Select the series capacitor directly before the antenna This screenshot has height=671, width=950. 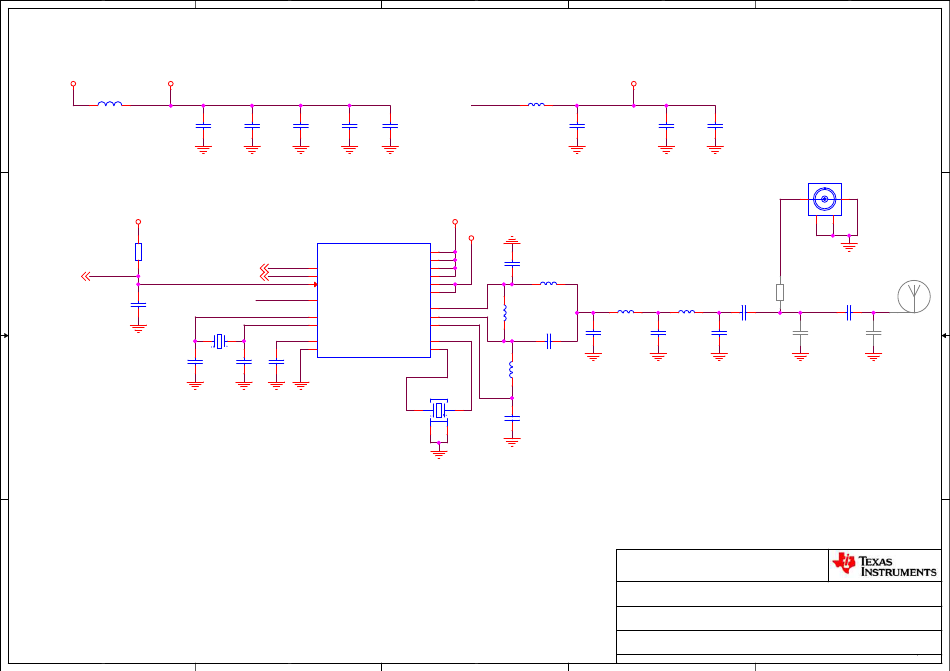click(849, 312)
